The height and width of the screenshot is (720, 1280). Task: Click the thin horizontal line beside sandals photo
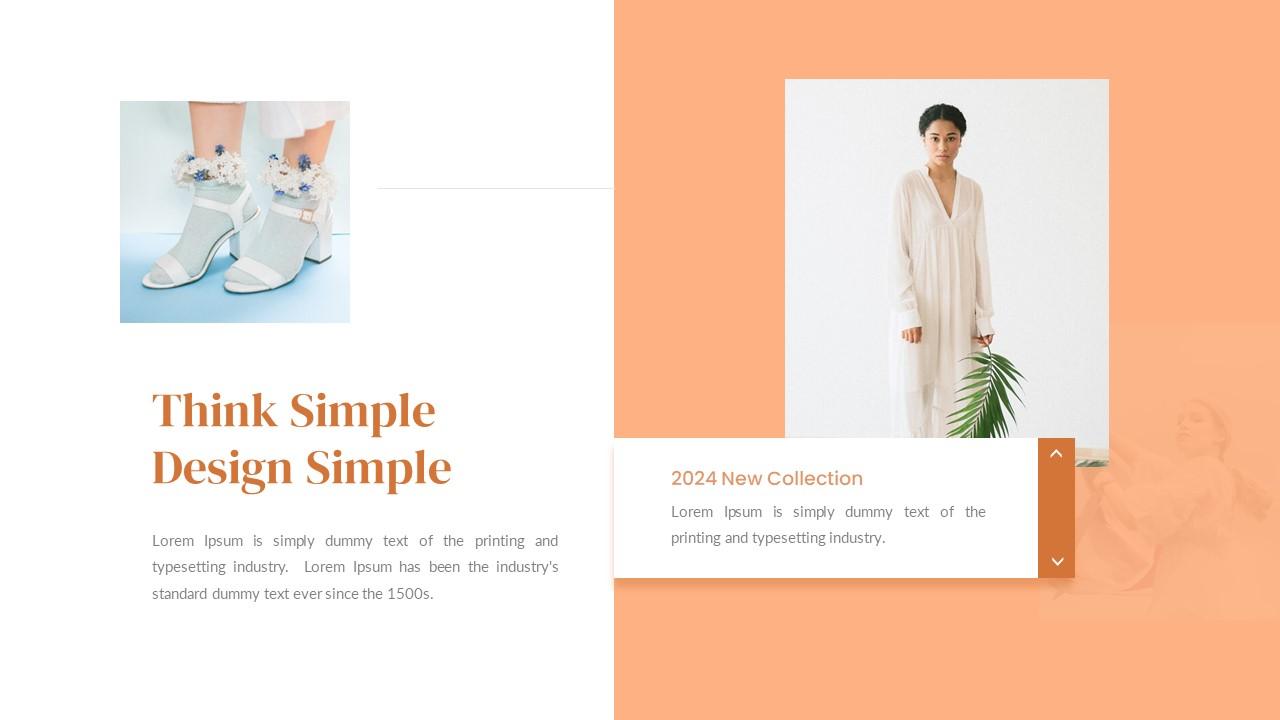click(x=495, y=188)
